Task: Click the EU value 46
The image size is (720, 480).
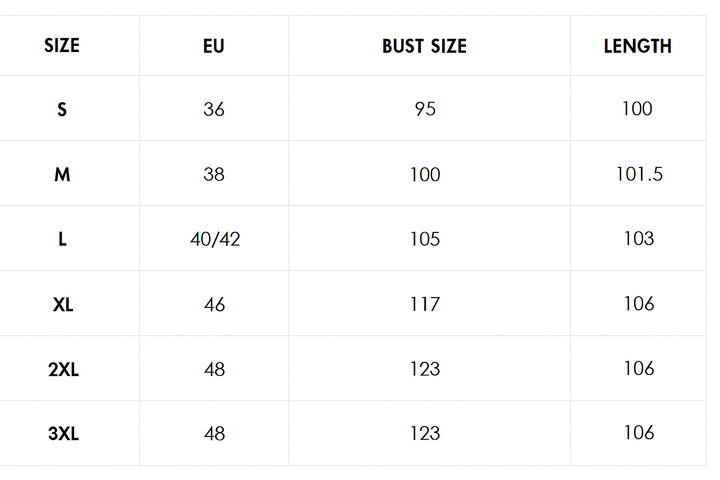Action: tap(214, 305)
